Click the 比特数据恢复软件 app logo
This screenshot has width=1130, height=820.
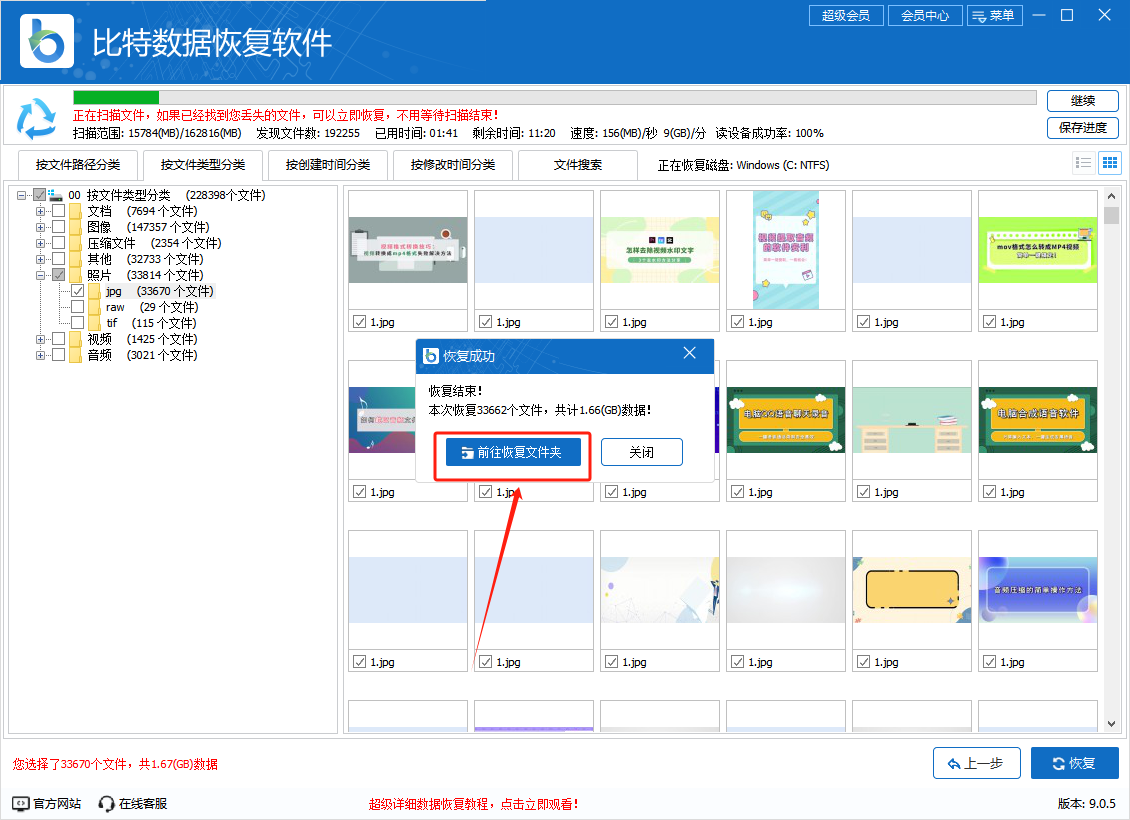click(46, 40)
